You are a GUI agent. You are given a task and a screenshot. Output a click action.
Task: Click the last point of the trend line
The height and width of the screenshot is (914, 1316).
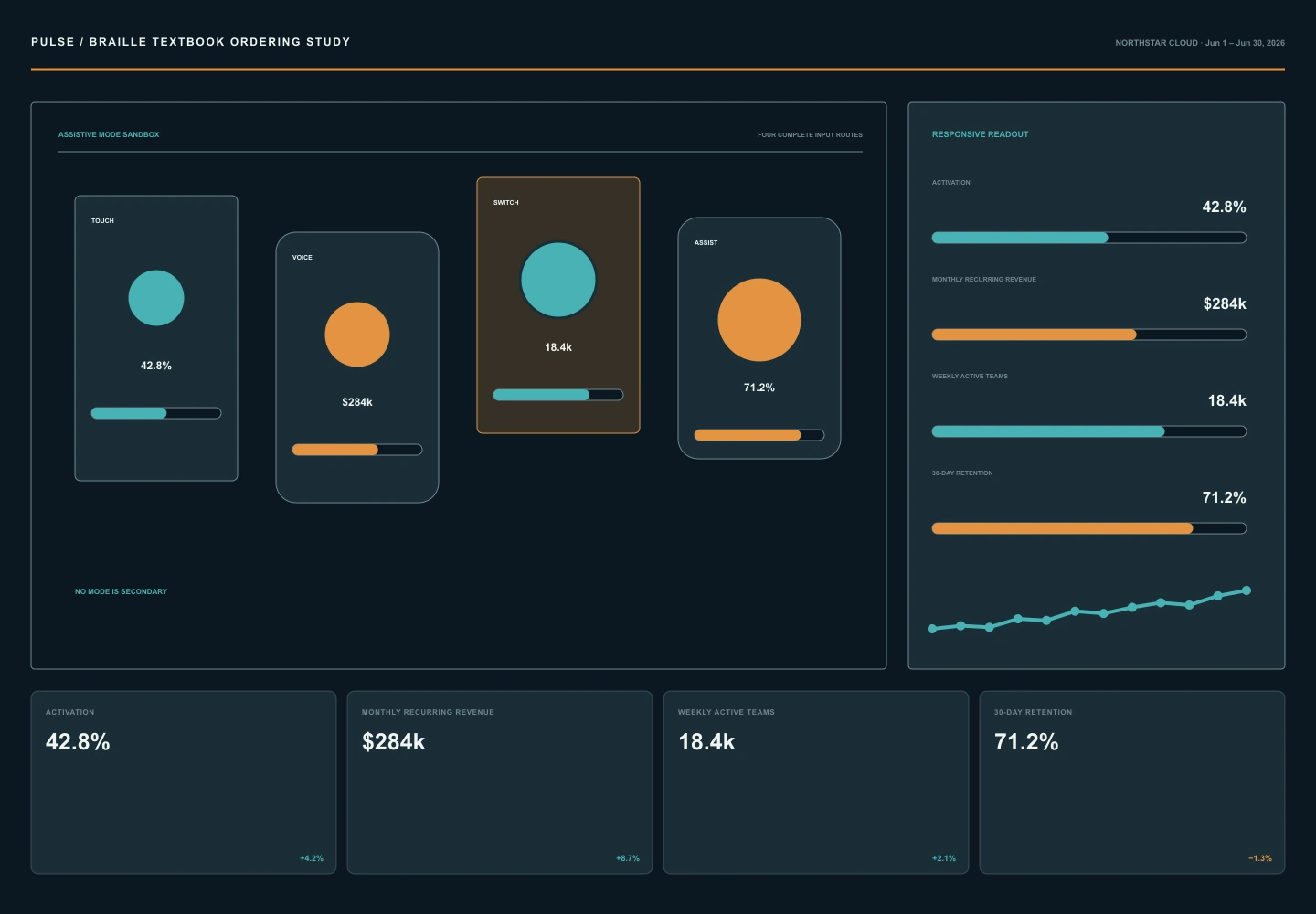pyautogui.click(x=1247, y=590)
